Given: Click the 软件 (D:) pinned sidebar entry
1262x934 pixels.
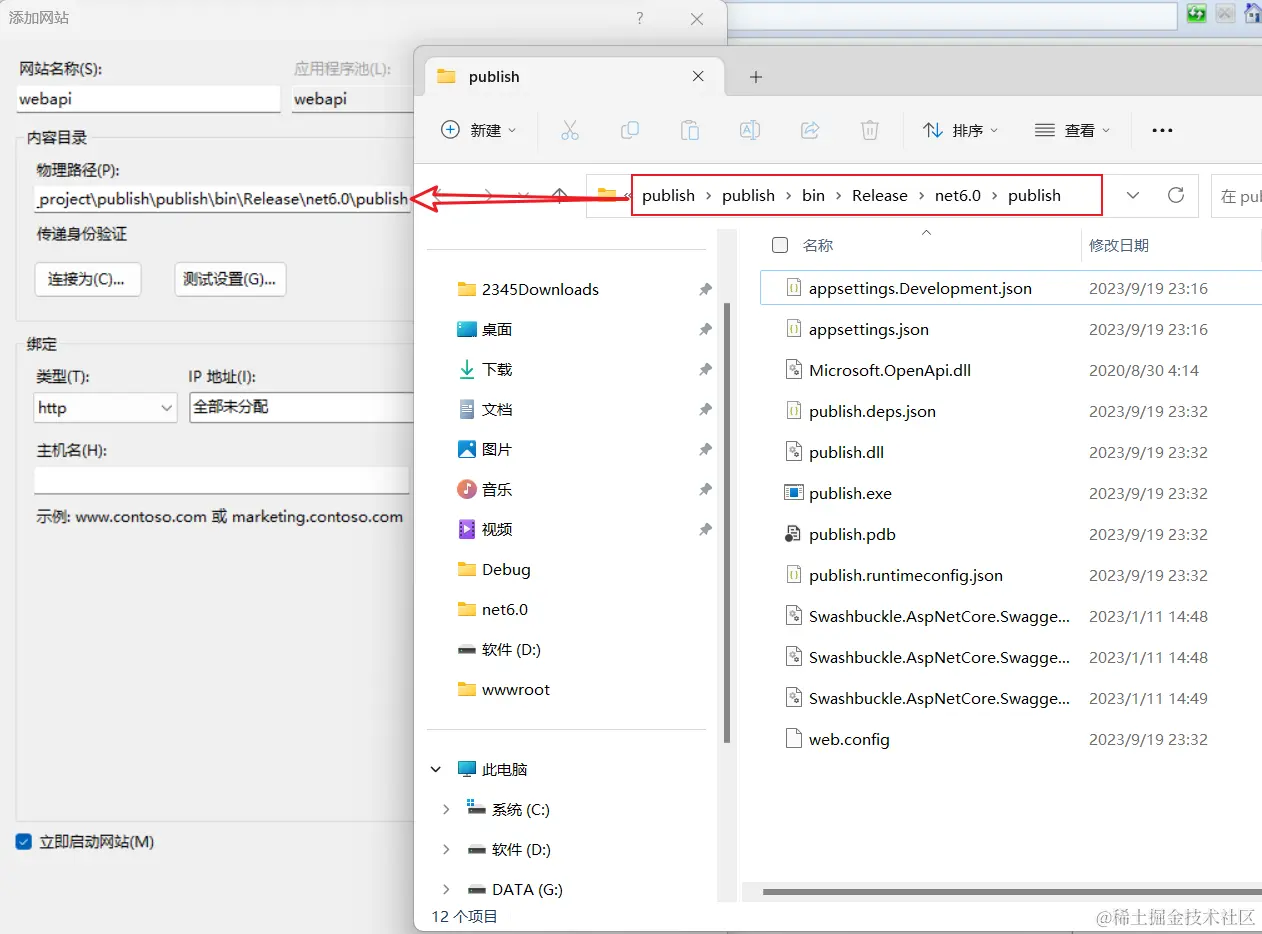Looking at the screenshot, I should click(499, 649).
